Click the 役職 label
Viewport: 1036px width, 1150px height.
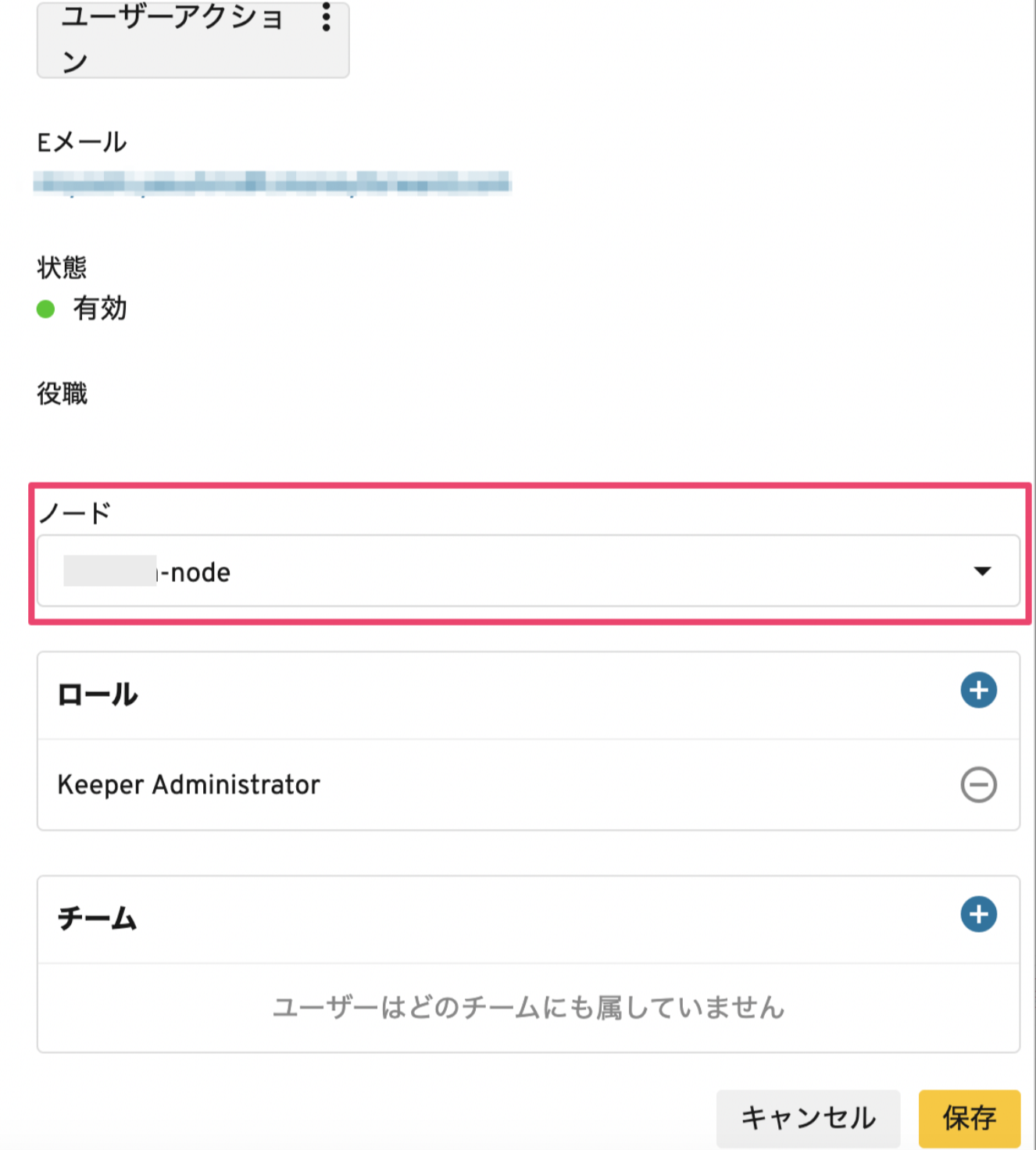coord(63,393)
